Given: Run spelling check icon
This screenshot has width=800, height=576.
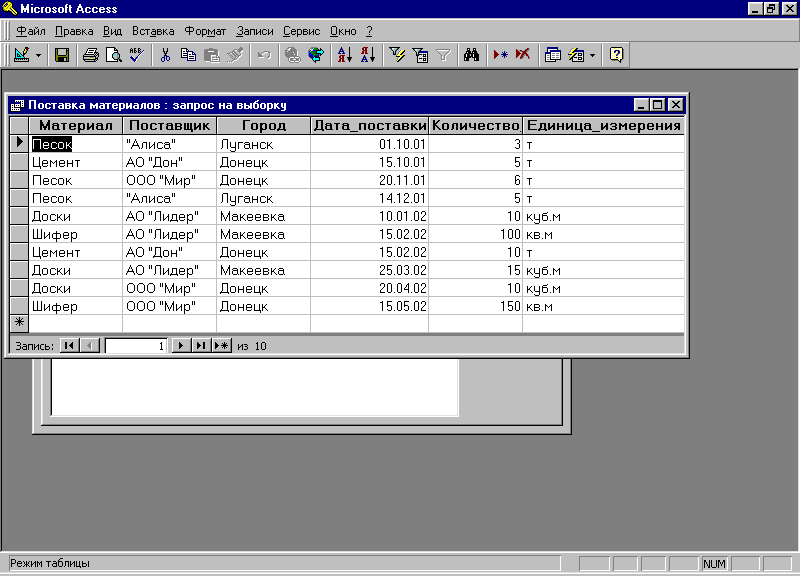Looking at the screenshot, I should 137,55.
